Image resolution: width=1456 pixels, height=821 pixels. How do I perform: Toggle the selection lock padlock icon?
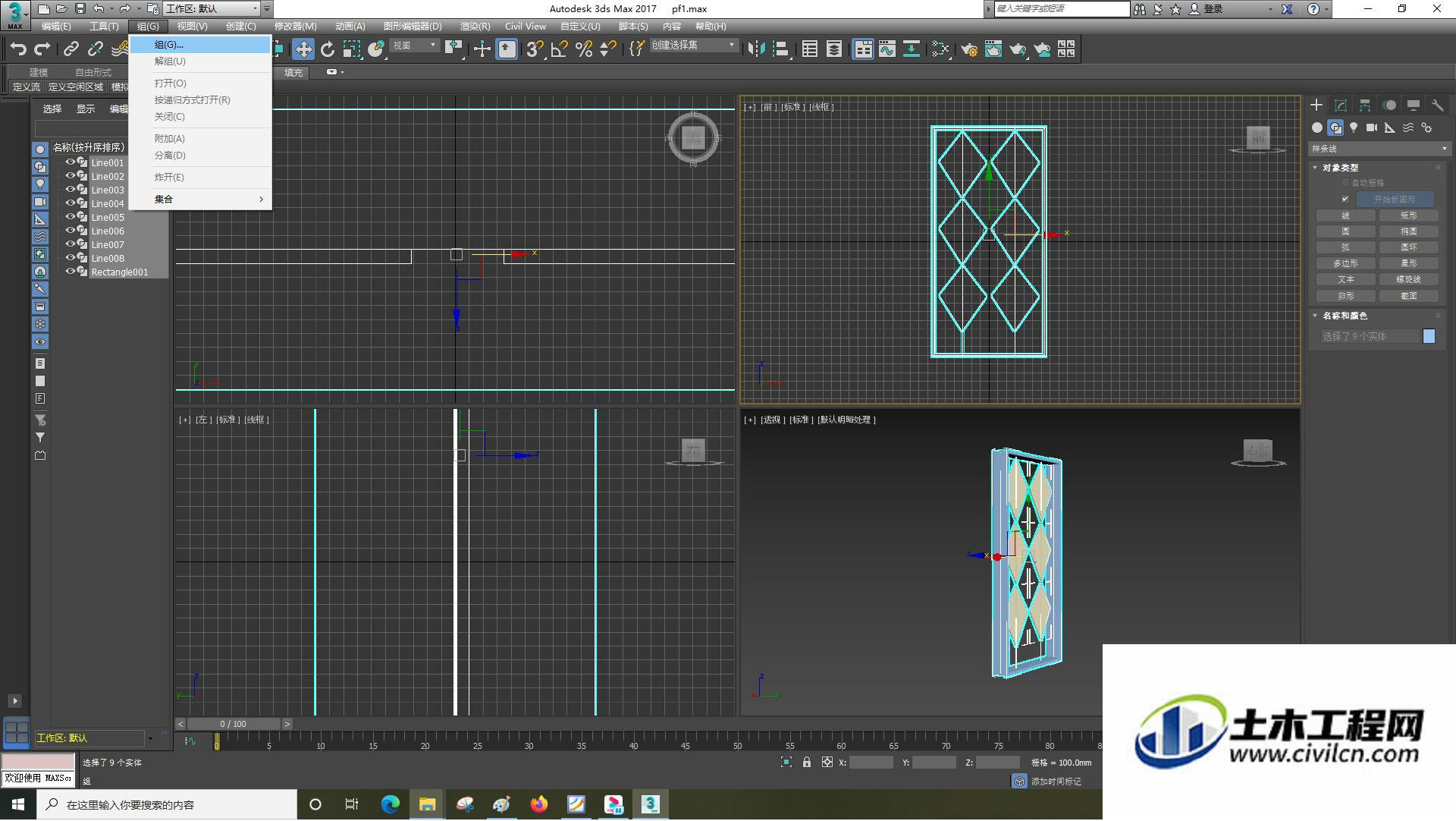pyautogui.click(x=807, y=763)
